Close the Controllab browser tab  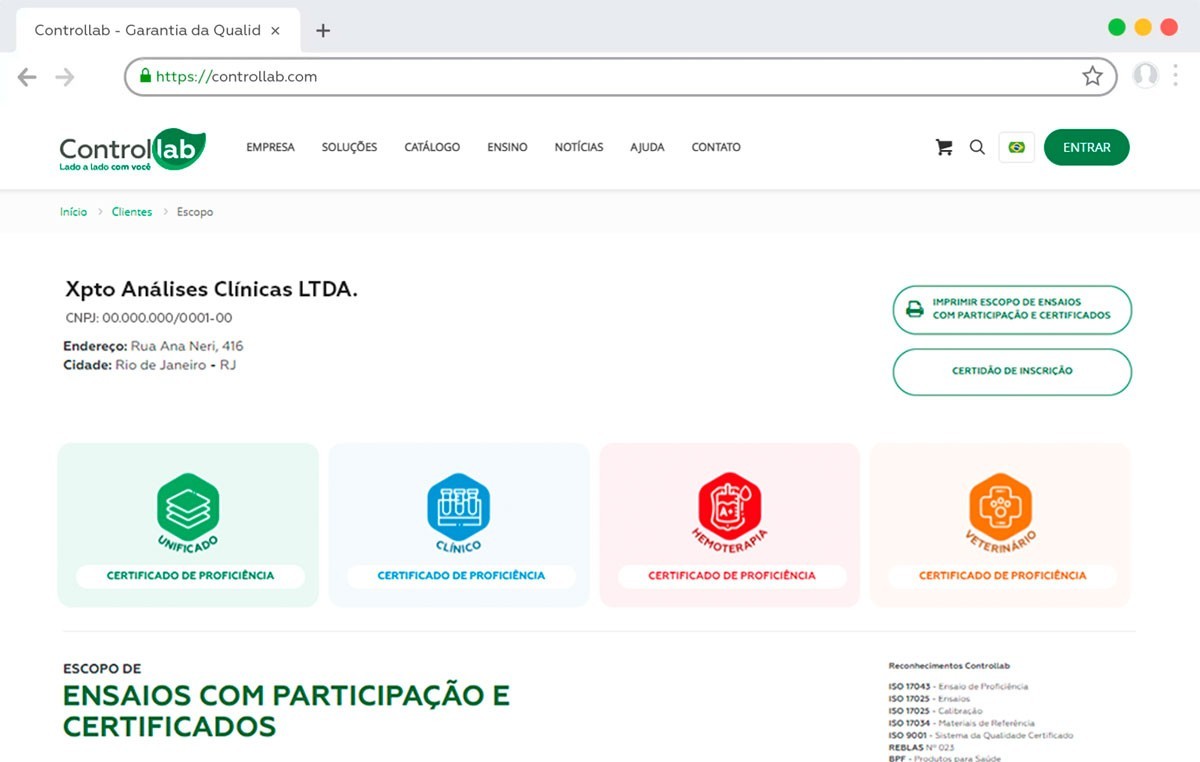(275, 31)
